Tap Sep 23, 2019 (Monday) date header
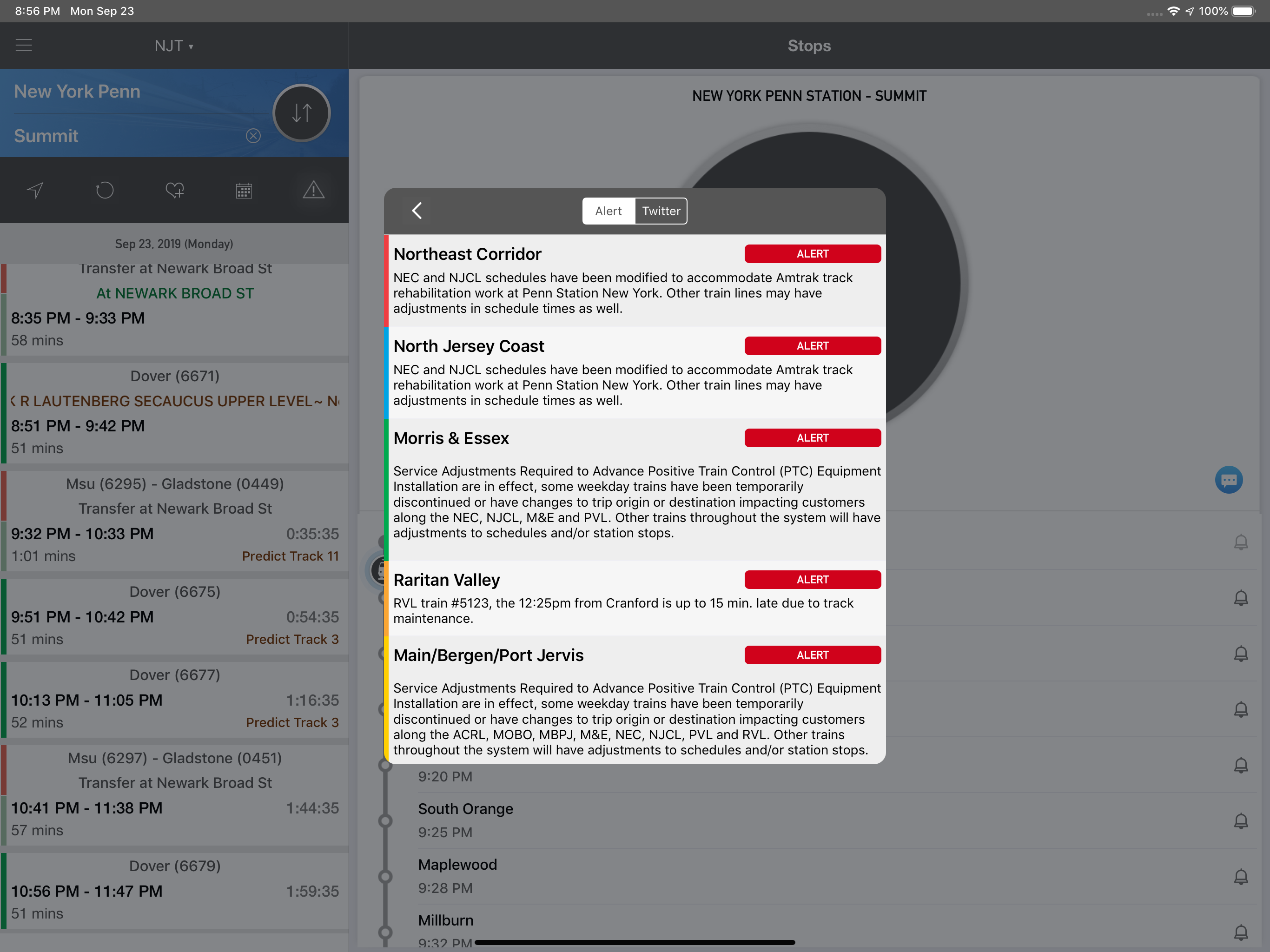Viewport: 1270px width, 952px height. point(174,244)
